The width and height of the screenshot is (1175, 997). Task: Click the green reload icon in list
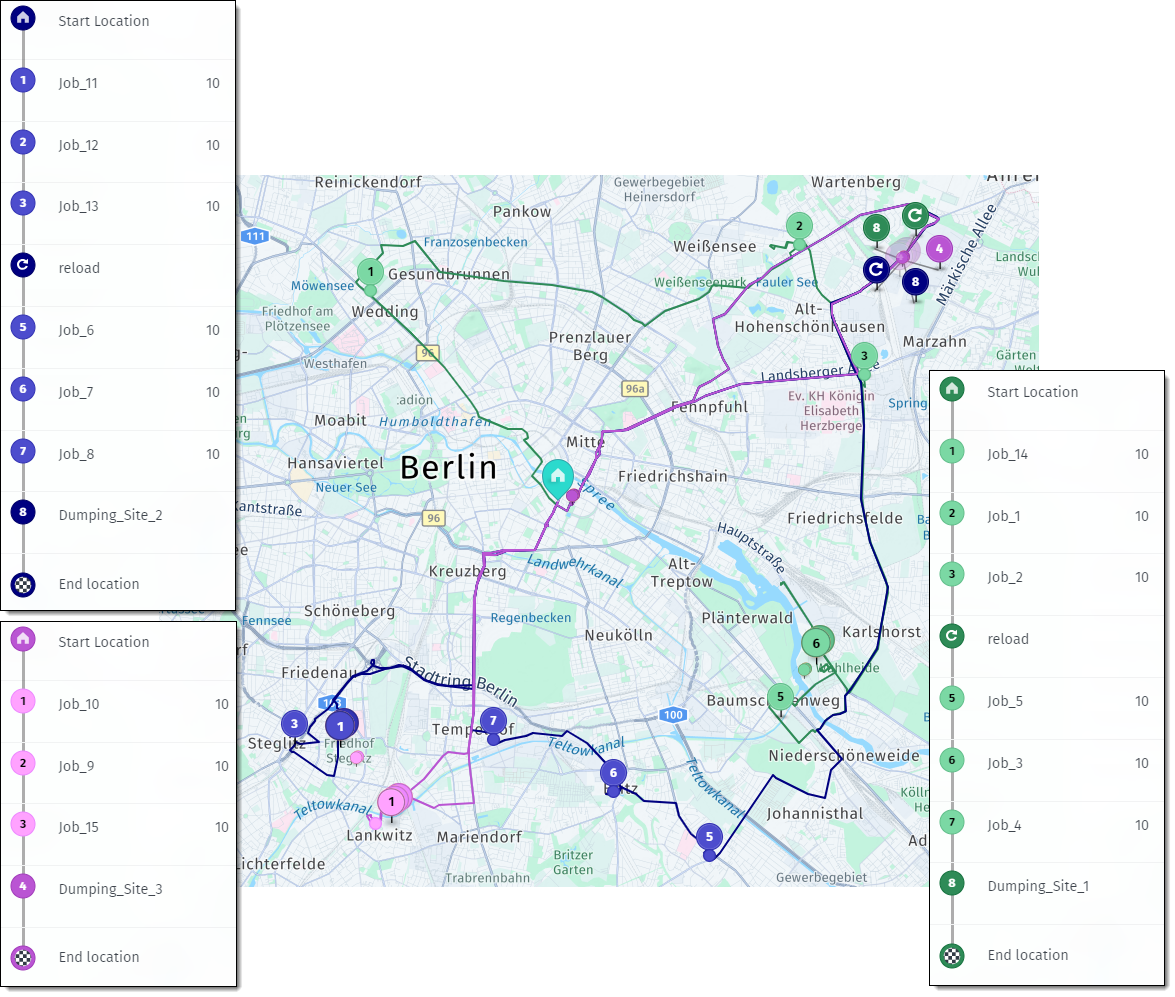(x=952, y=636)
